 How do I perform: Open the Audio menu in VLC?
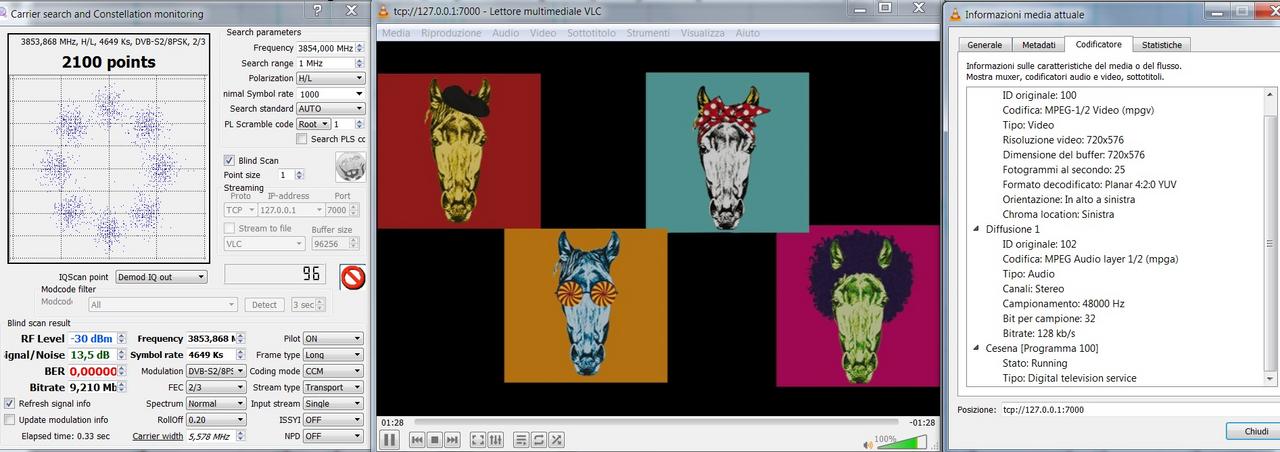505,33
